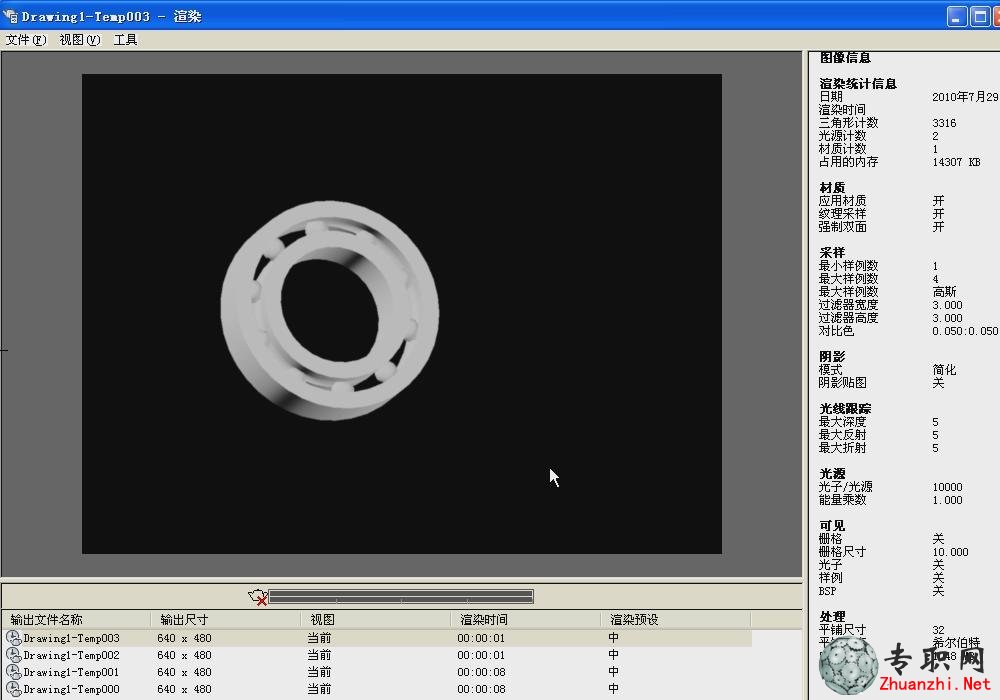Click the icon of Drawing1-Temp002 row
Screen dimensions: 1000x700
13,655
